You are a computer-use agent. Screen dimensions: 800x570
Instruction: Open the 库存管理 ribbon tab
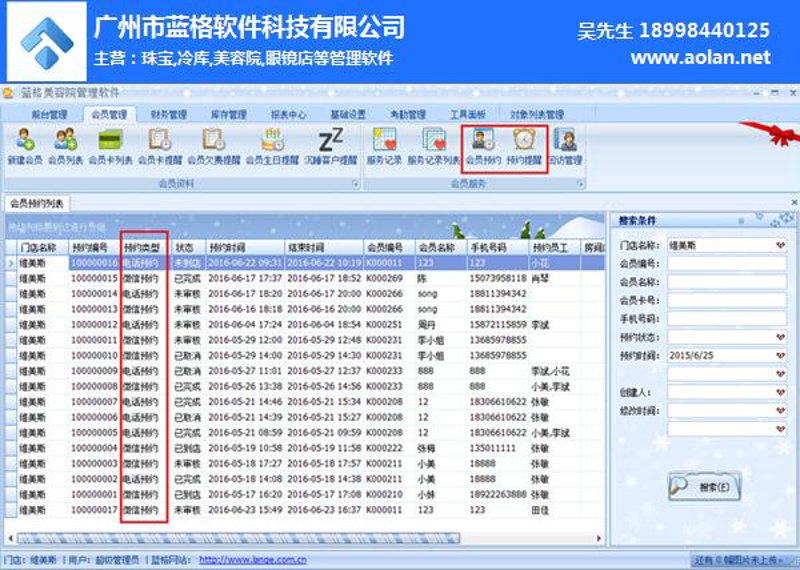click(x=229, y=114)
